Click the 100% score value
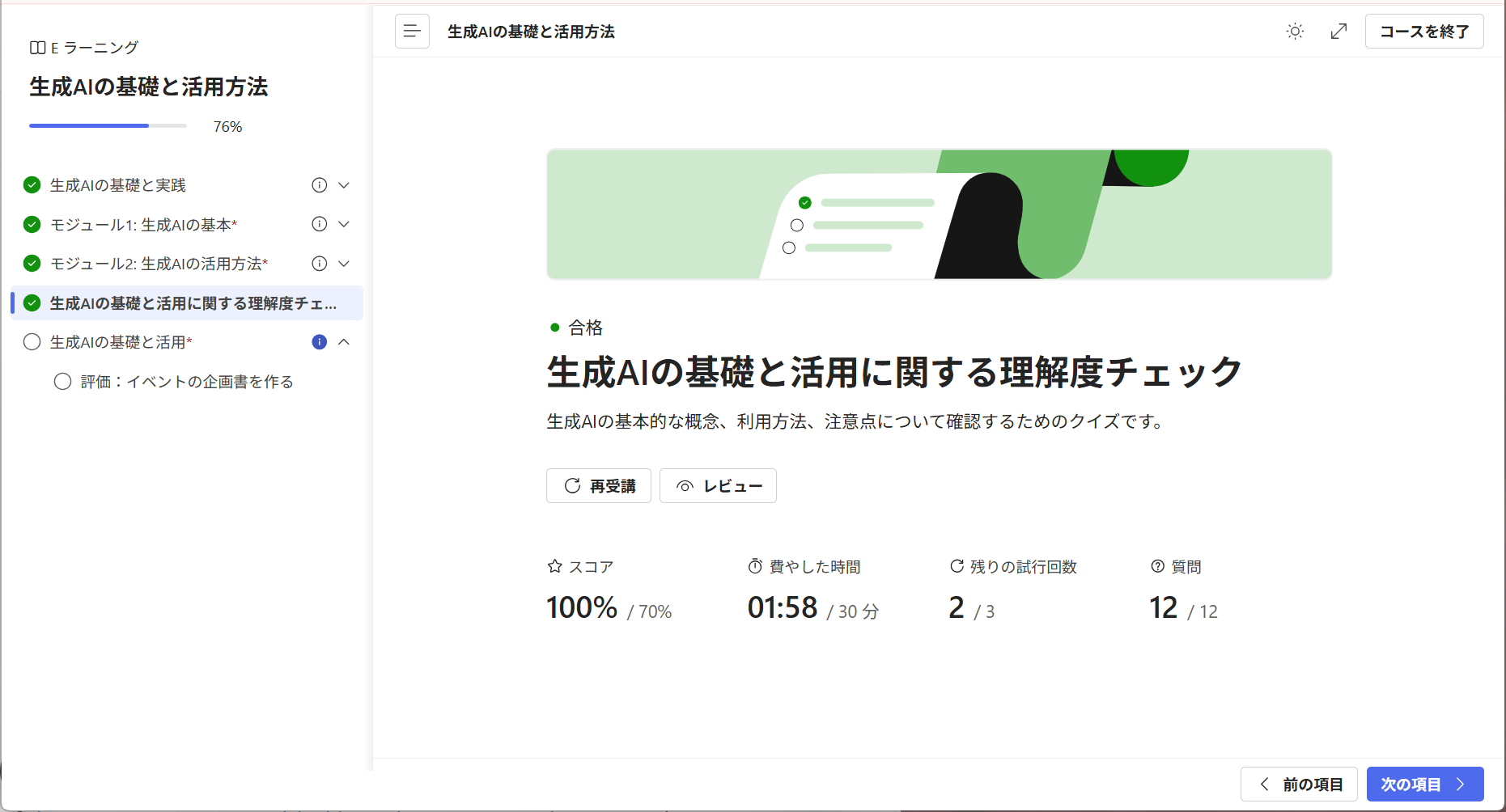1506x812 pixels. point(582,607)
